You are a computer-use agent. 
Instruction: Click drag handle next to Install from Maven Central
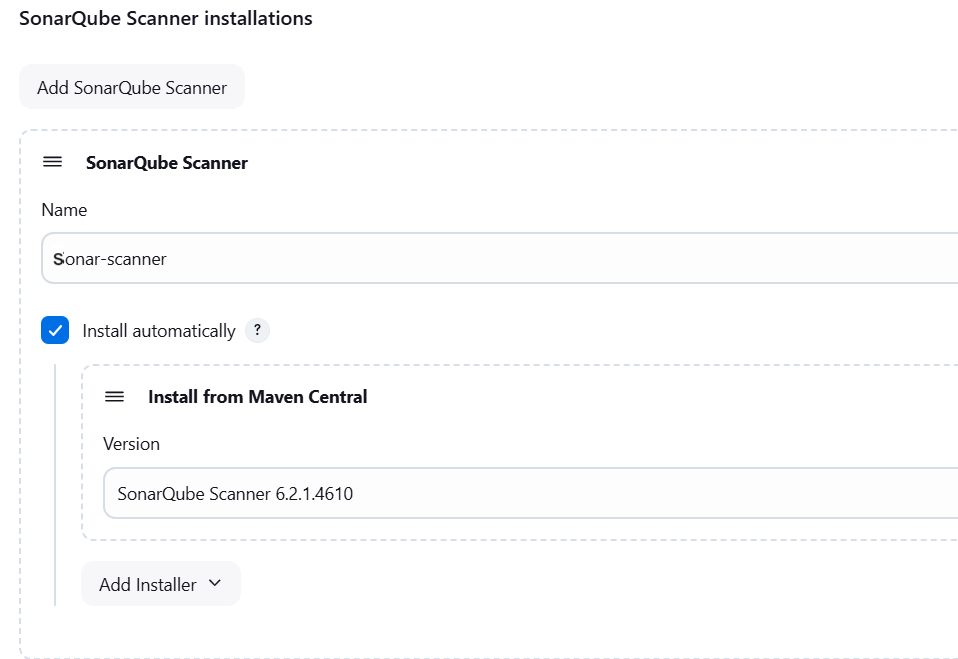tap(114, 396)
